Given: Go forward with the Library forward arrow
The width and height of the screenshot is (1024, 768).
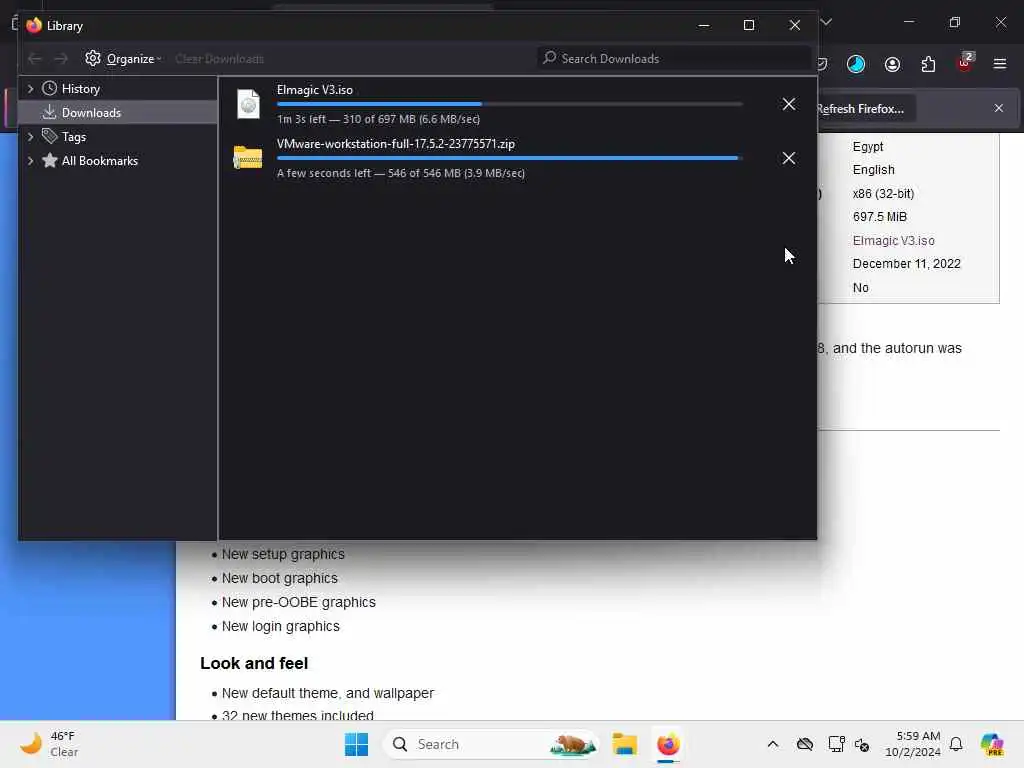Looking at the screenshot, I should click(61, 59).
